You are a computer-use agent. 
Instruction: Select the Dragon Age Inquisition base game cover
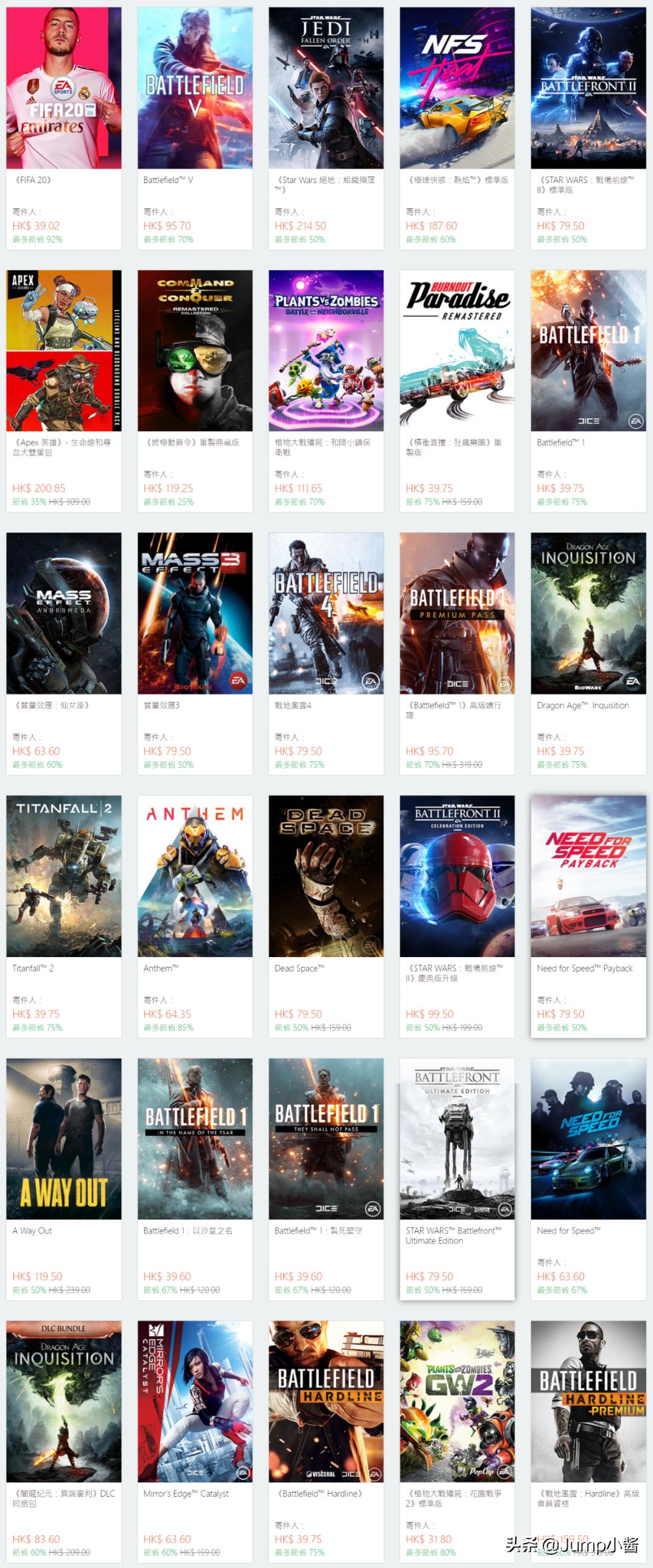588,613
